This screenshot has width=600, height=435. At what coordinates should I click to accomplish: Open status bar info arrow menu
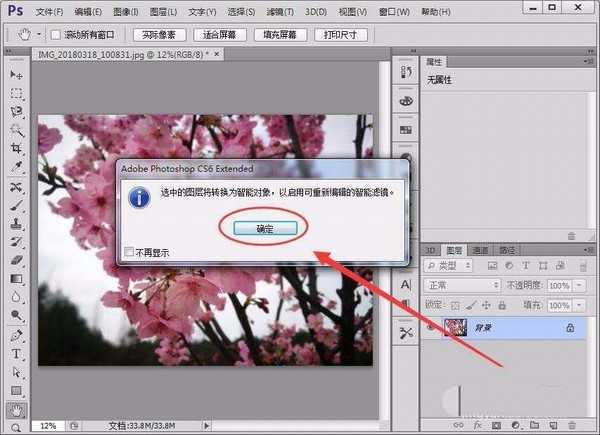pyautogui.click(x=206, y=425)
